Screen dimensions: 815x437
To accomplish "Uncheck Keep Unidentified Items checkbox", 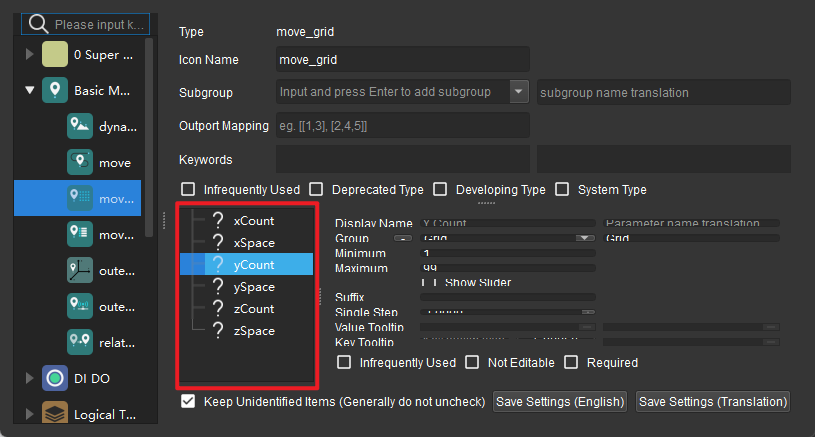I will (187, 401).
